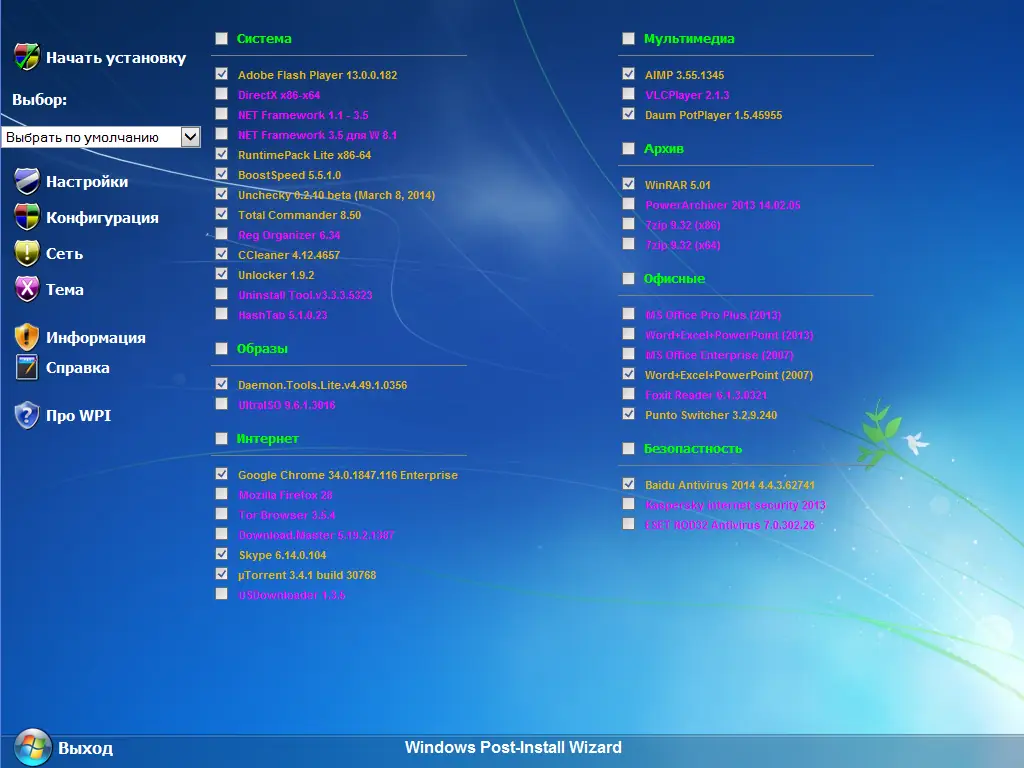1024x768 pixels.
Task: Open the Настройки shield icon
Action: point(27,181)
